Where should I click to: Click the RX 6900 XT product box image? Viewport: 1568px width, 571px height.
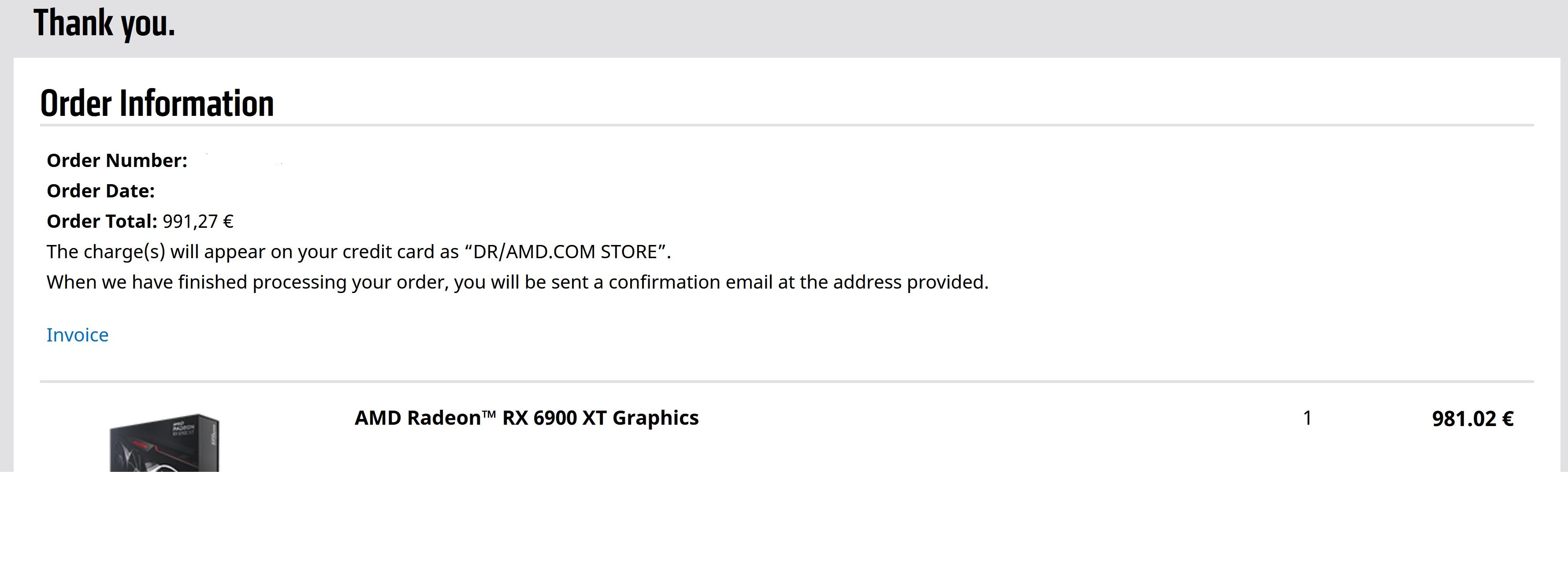pos(164,442)
